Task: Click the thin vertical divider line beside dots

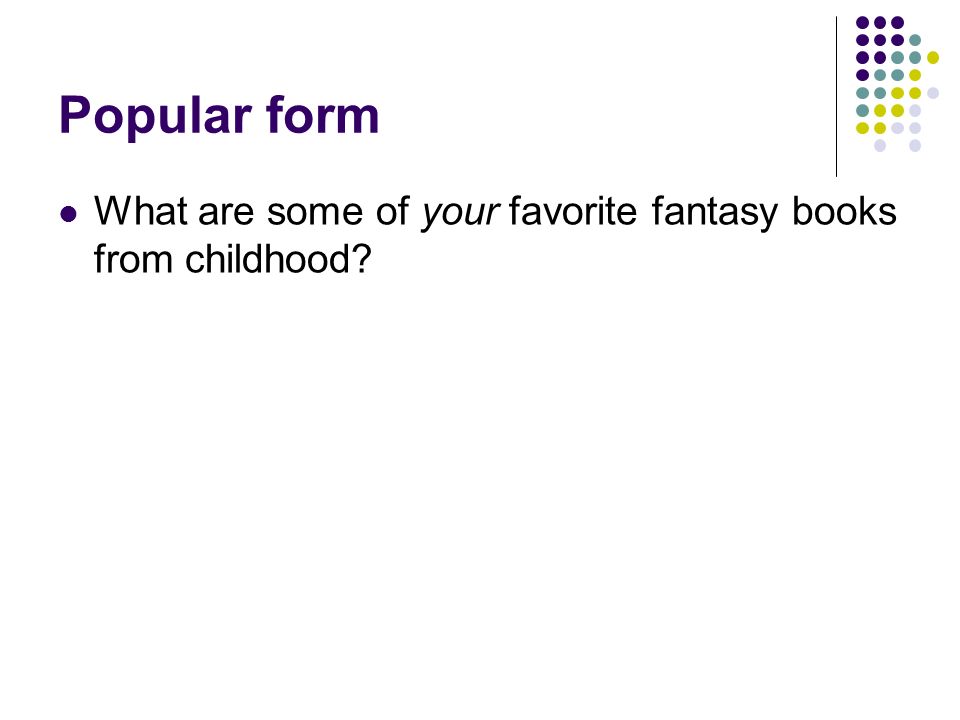Action: (836, 97)
